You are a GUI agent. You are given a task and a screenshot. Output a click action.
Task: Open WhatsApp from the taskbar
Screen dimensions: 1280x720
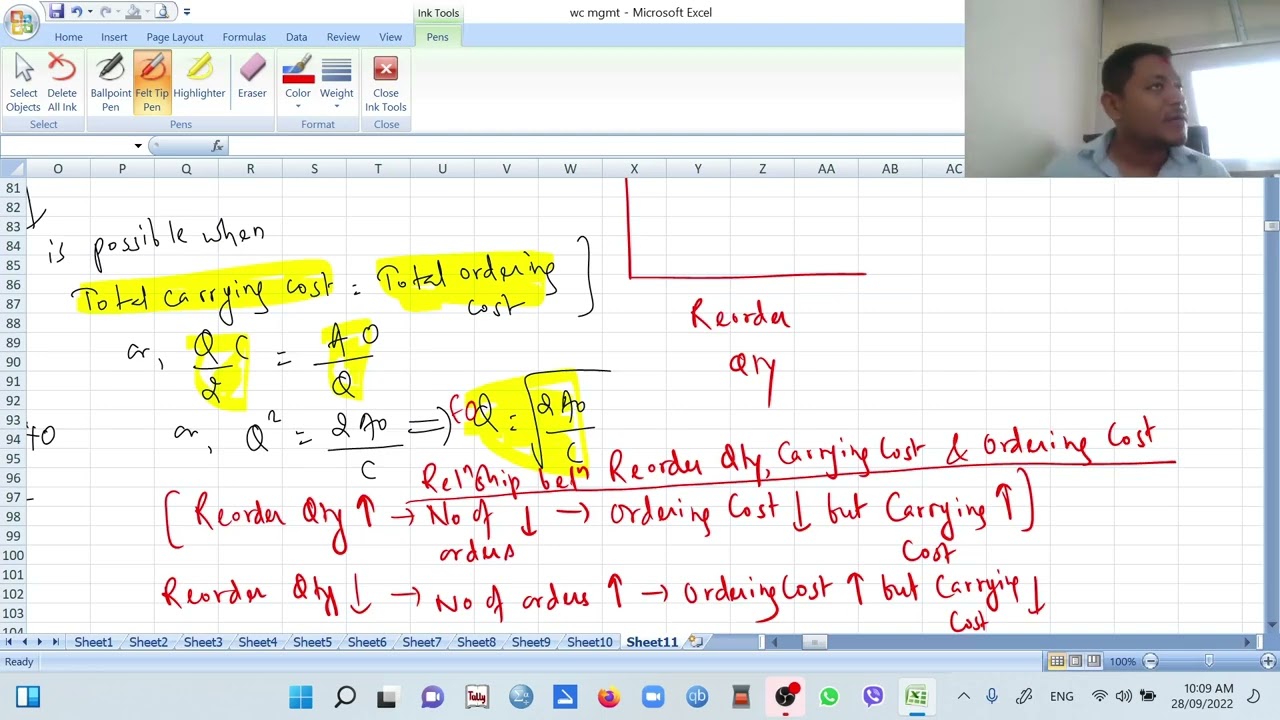[829, 697]
